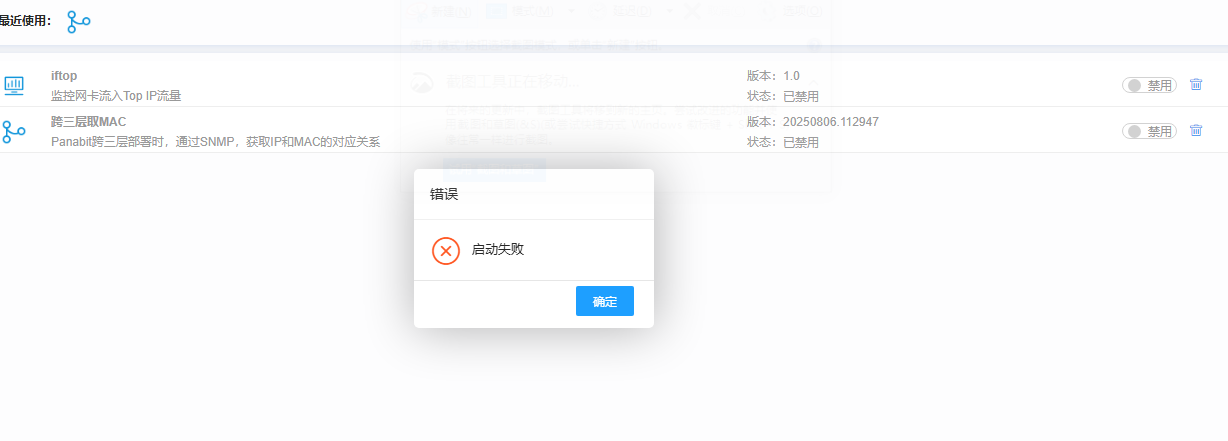This screenshot has width=1228, height=441.
Task: Delete 跨三层取MAC with its trash icon
Action: coord(1196,131)
